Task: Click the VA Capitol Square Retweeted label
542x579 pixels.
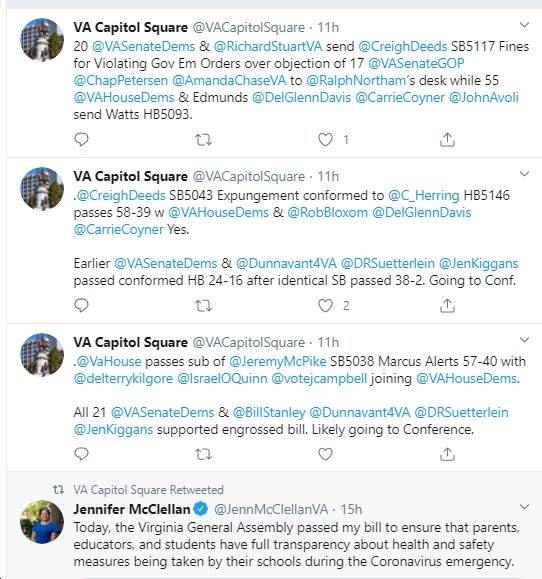Action: tap(148, 490)
